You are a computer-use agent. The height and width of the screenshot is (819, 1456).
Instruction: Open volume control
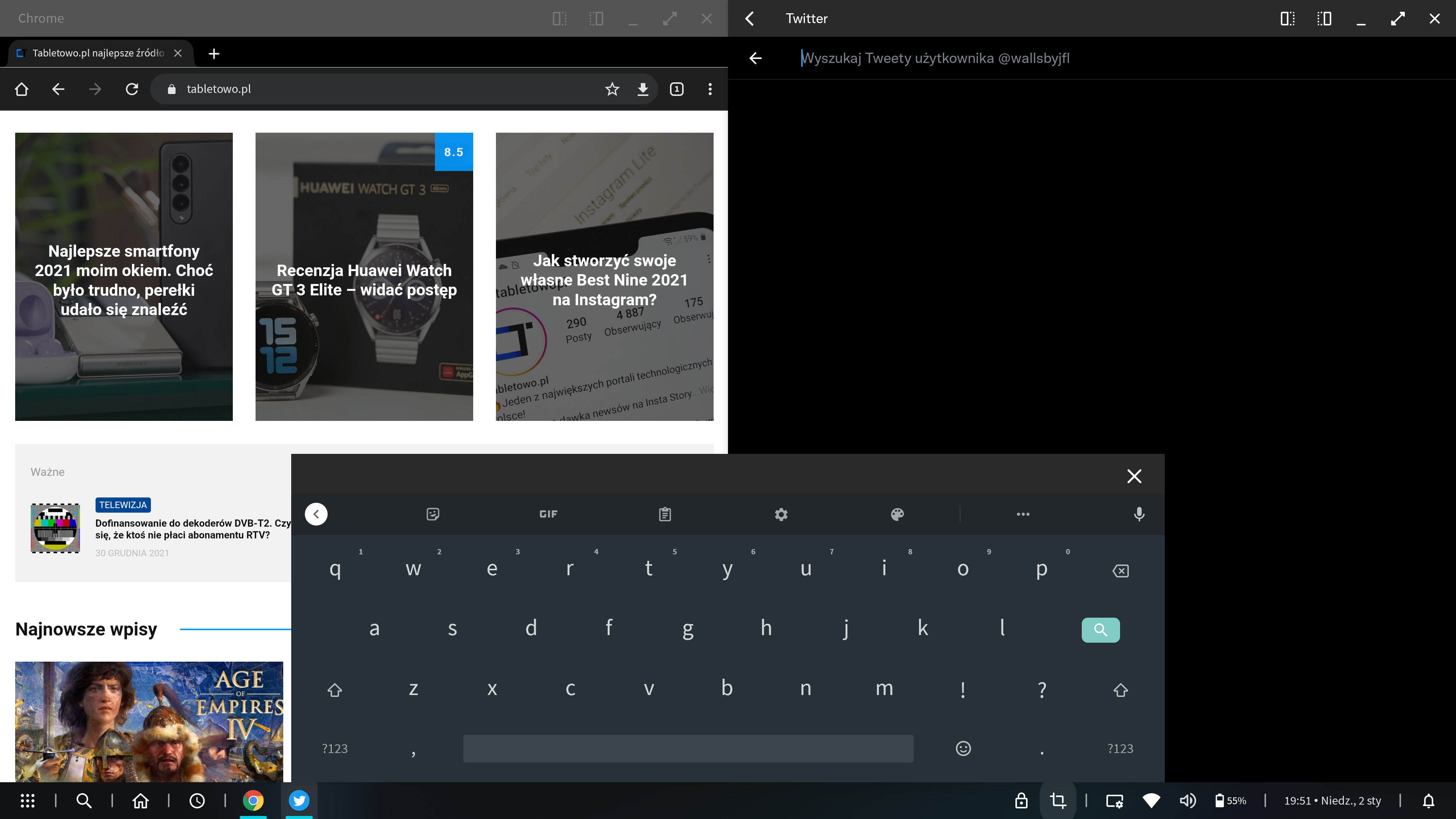pos(1188,800)
